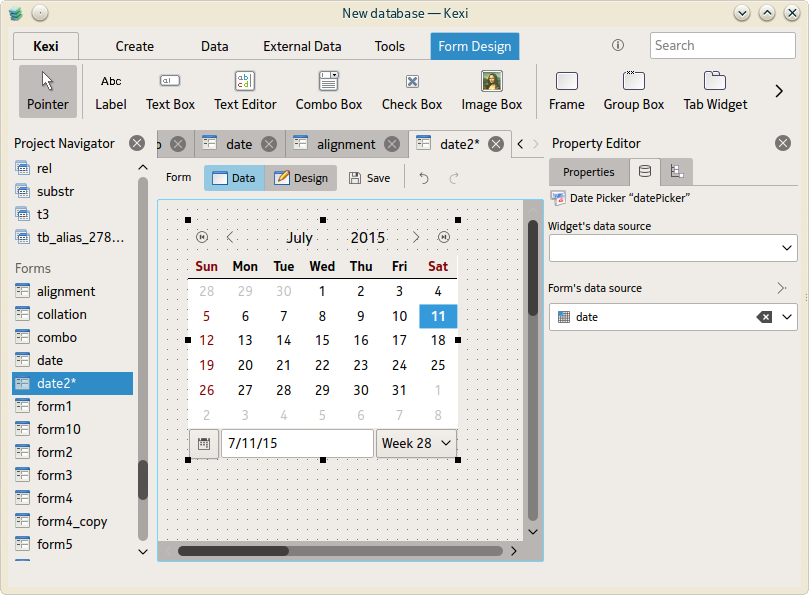The height and width of the screenshot is (595, 809).
Task: Pick the Text Editor widget tool
Action: click(245, 91)
